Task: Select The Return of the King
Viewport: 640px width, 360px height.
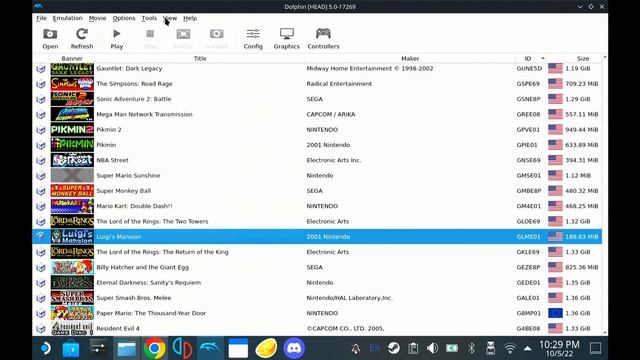Action: click(x=317, y=252)
